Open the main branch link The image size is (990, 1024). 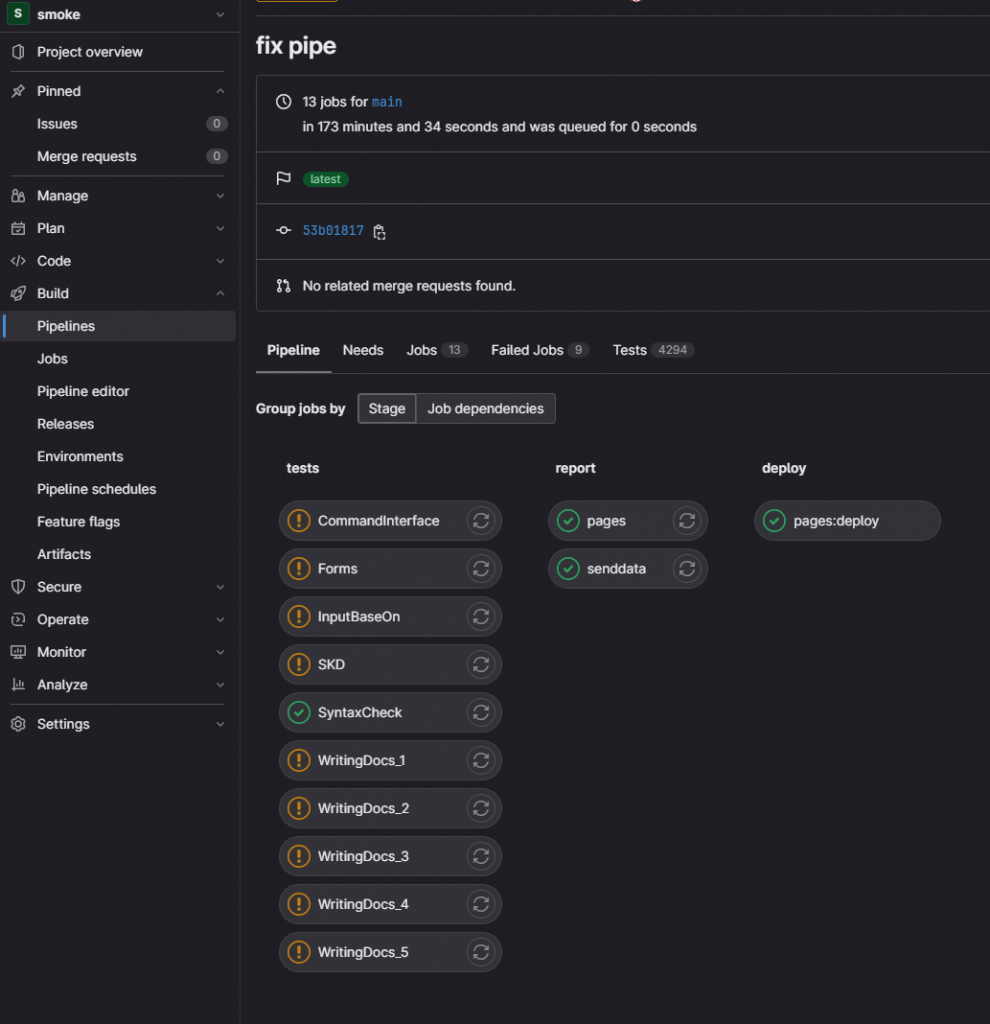(x=387, y=102)
